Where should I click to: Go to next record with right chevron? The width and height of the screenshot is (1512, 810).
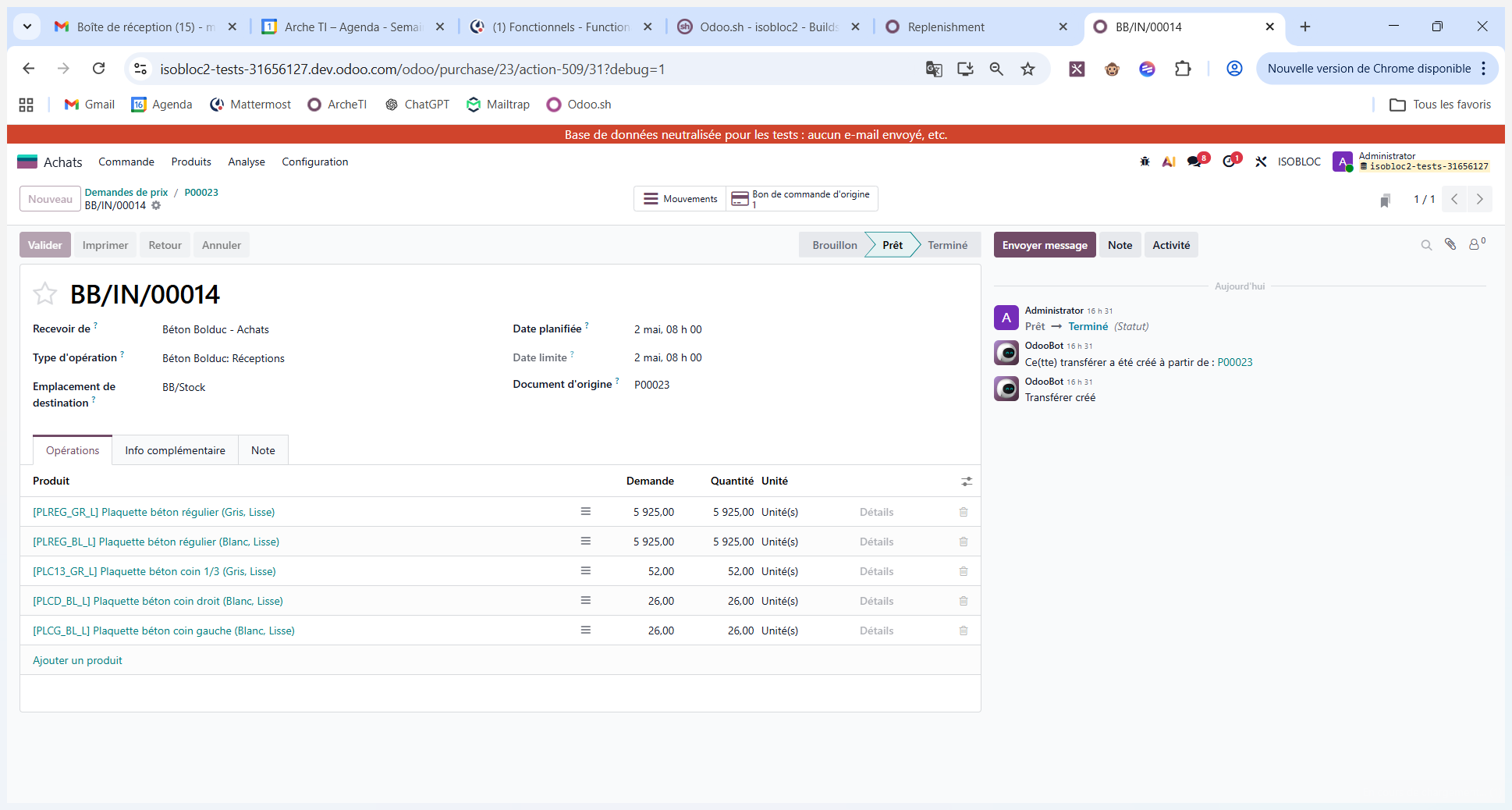click(1480, 199)
